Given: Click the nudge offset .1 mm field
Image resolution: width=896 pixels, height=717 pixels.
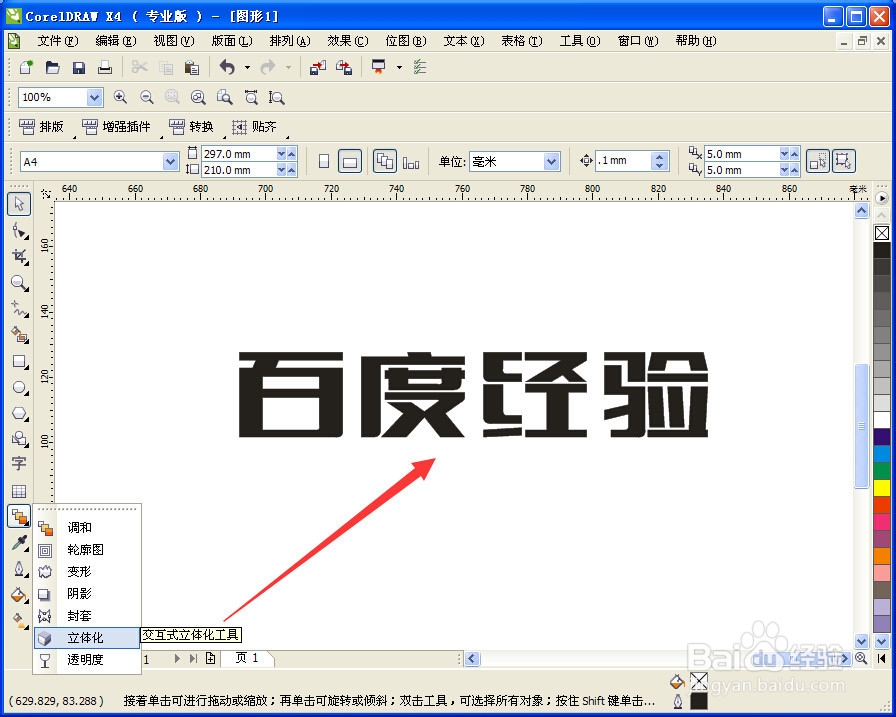Looking at the screenshot, I should point(623,161).
